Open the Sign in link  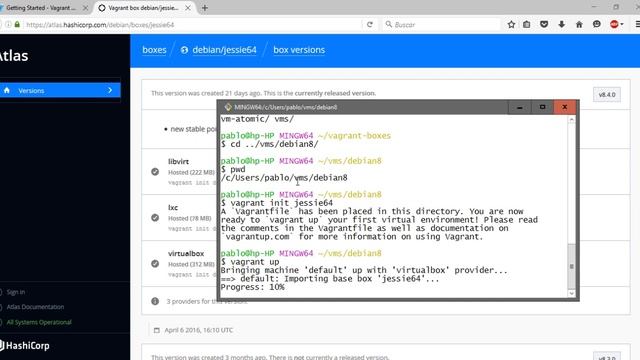click(x=16, y=292)
